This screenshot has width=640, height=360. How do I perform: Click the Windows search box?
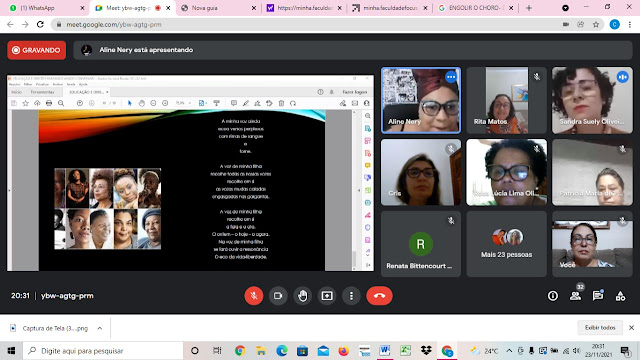coord(103,351)
